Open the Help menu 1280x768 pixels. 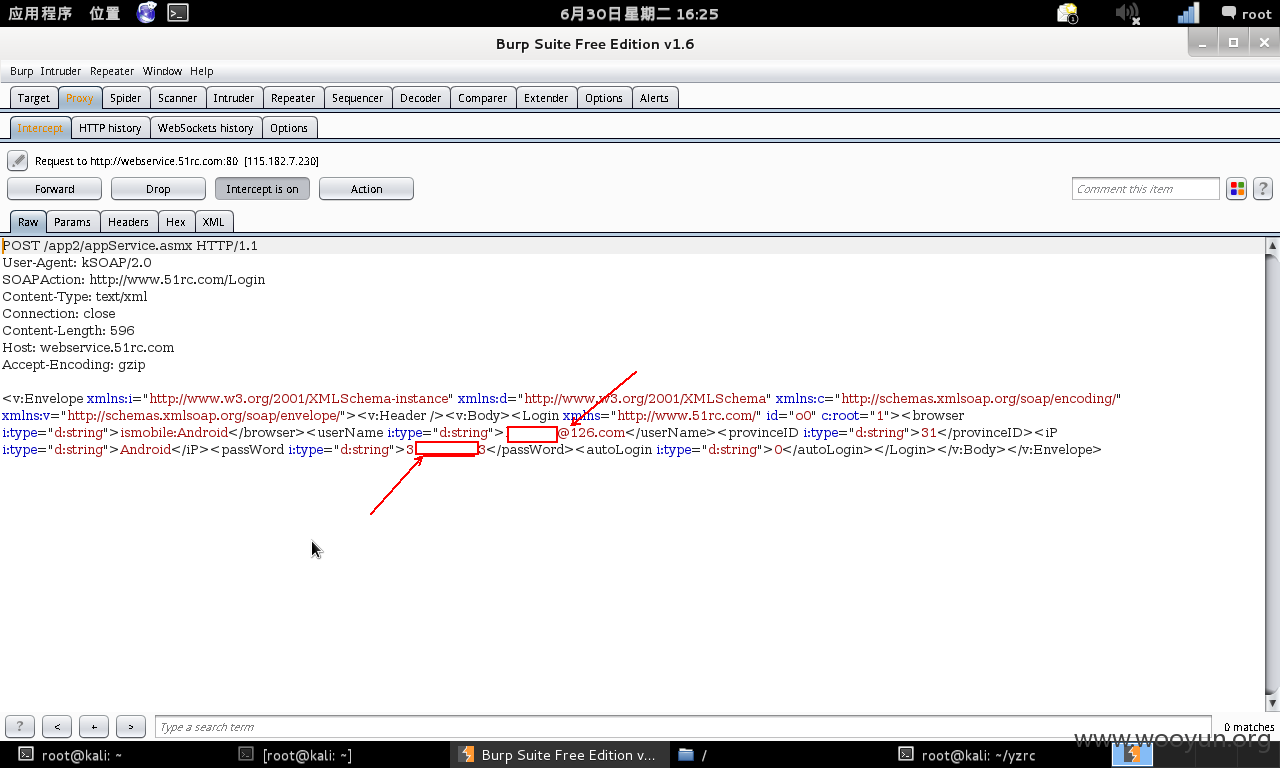pos(202,71)
